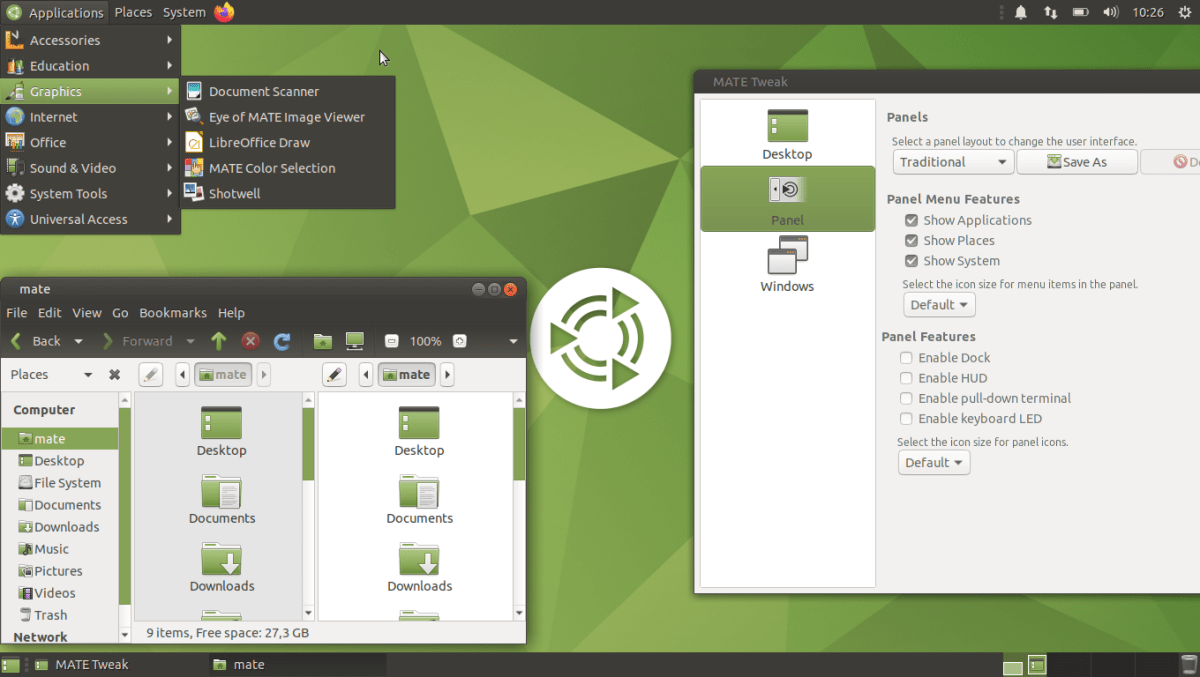Screen dimensions: 1200x677
Task: Click the battery indicator in the top panel
Action: 1080,12
